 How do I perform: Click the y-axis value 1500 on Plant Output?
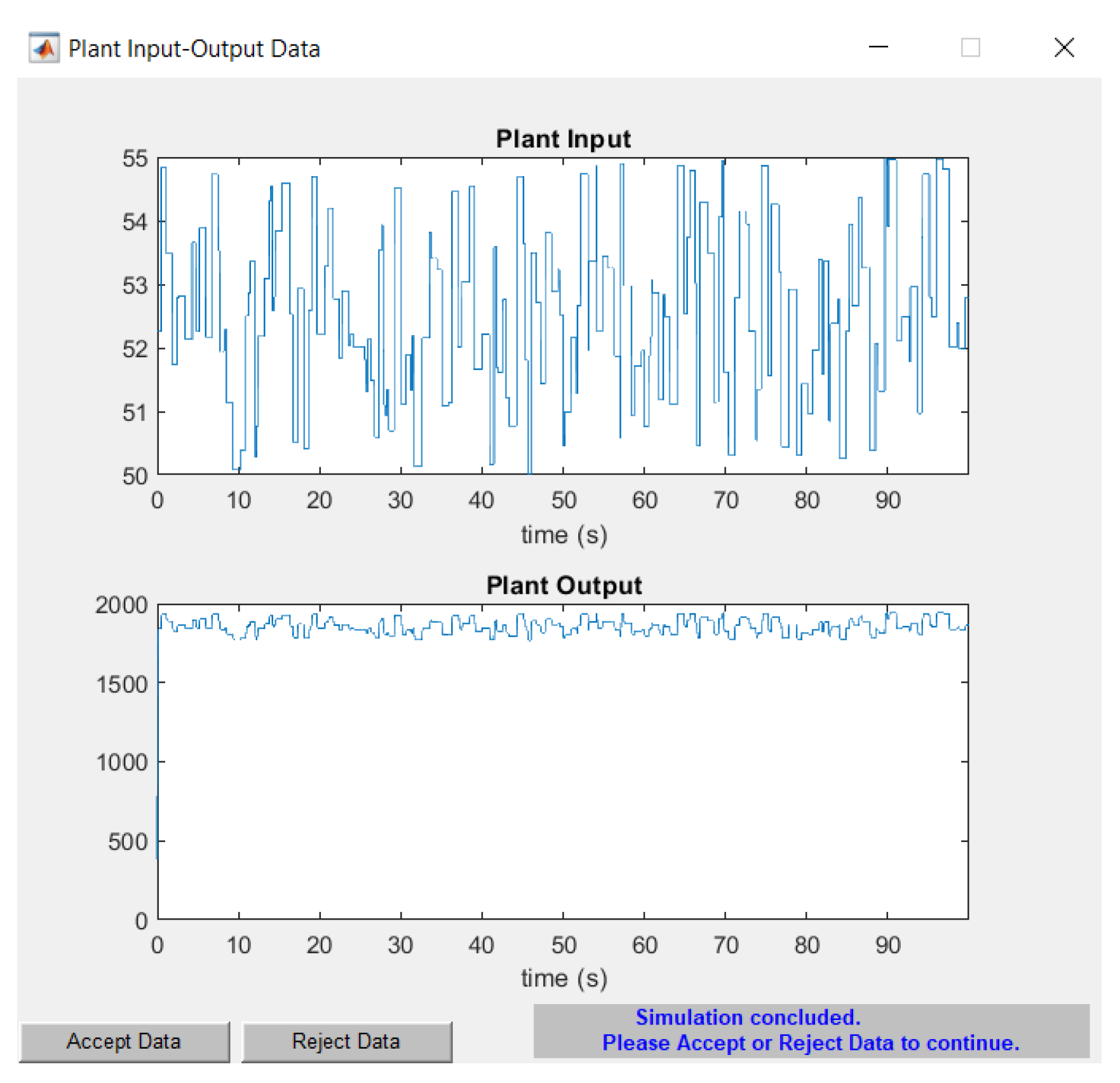click(121, 684)
